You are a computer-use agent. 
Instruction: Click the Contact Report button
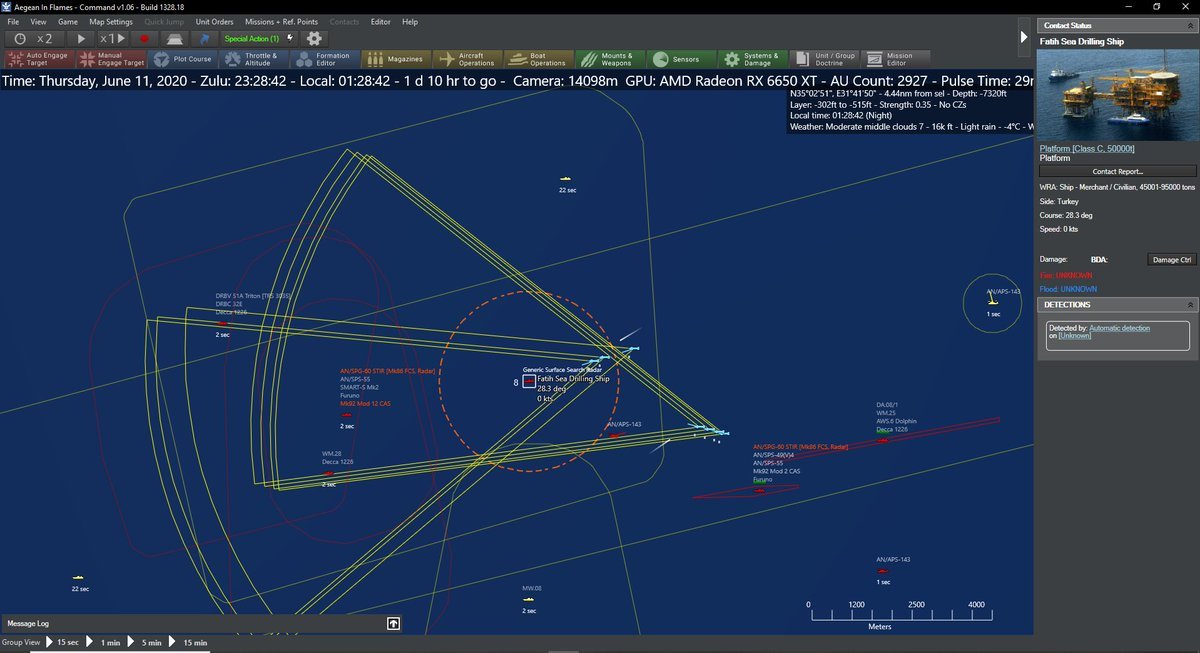[x=1117, y=172]
